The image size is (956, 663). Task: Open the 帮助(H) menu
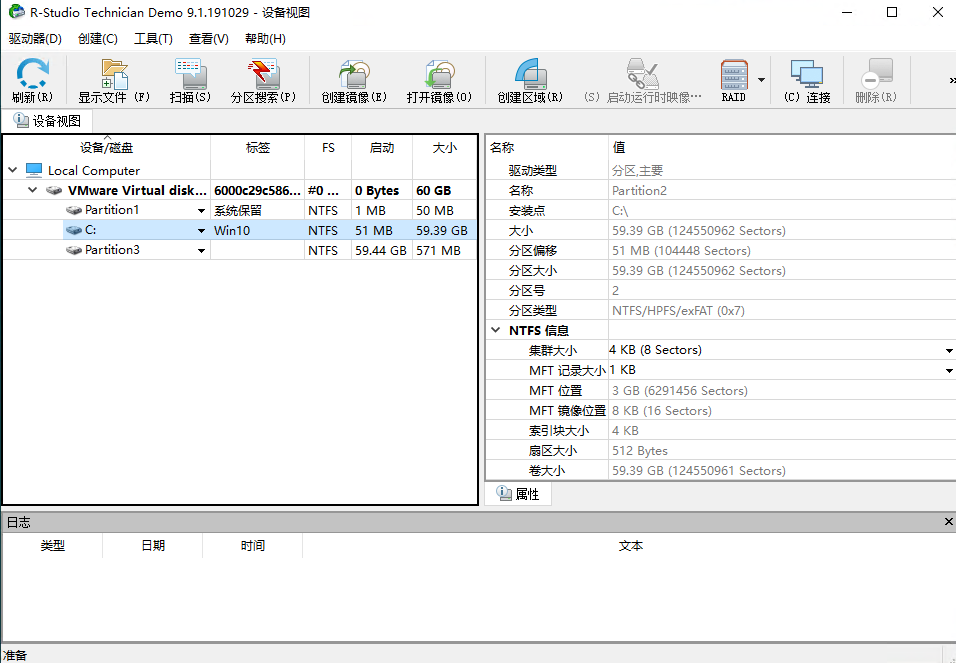click(265, 38)
